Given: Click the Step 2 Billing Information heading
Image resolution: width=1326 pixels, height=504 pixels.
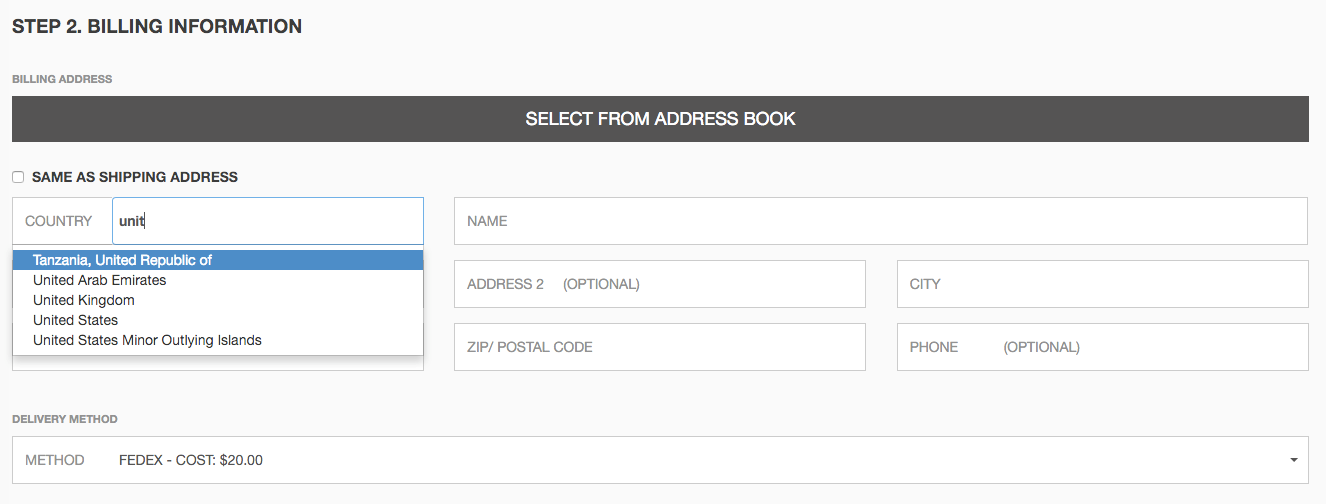Looking at the screenshot, I should (x=157, y=27).
